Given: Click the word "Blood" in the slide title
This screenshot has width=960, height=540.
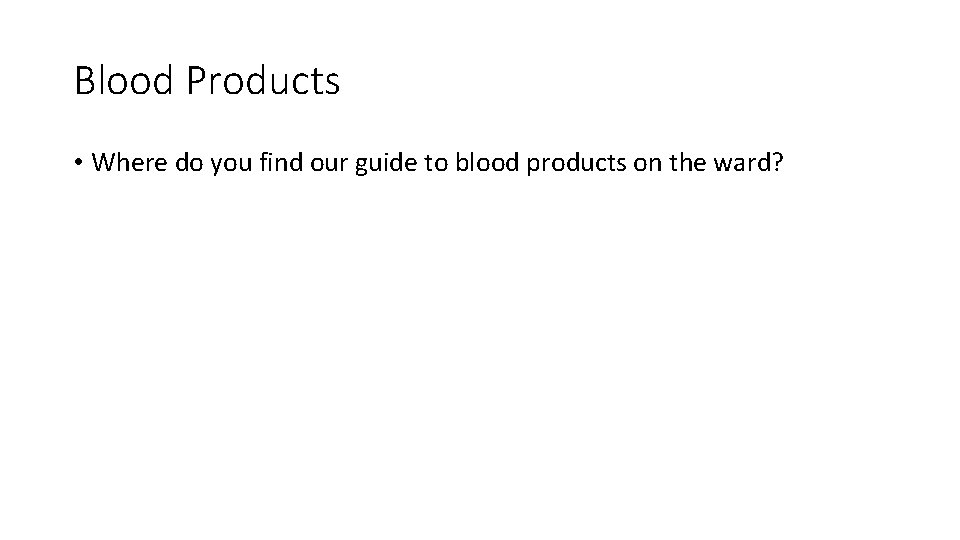Looking at the screenshot, I should [123, 81].
